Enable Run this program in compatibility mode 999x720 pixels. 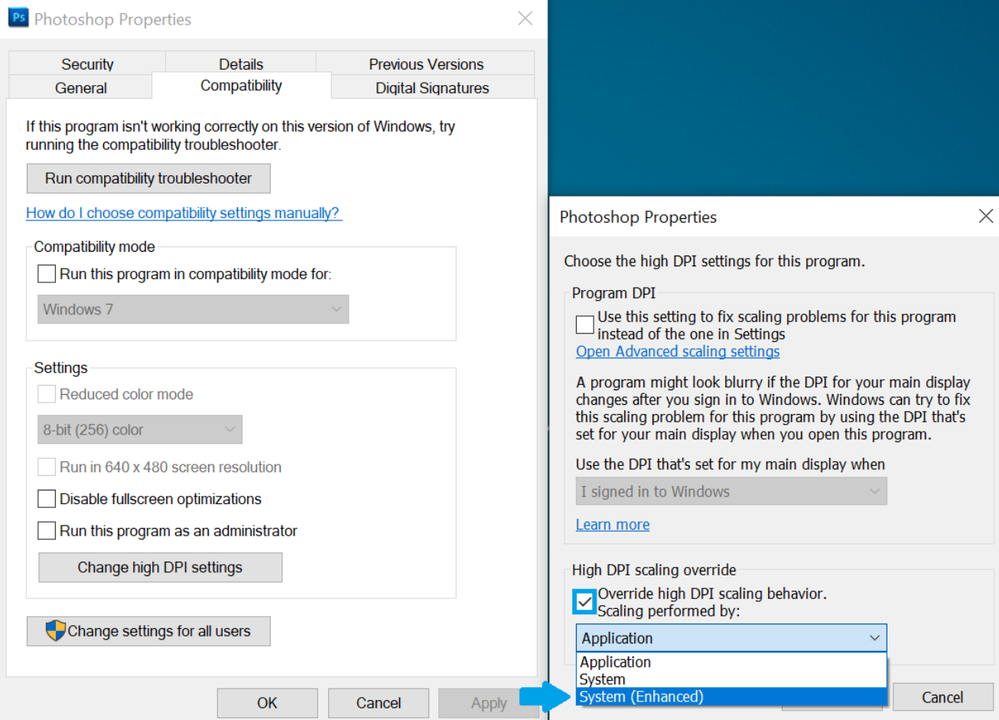[x=47, y=274]
